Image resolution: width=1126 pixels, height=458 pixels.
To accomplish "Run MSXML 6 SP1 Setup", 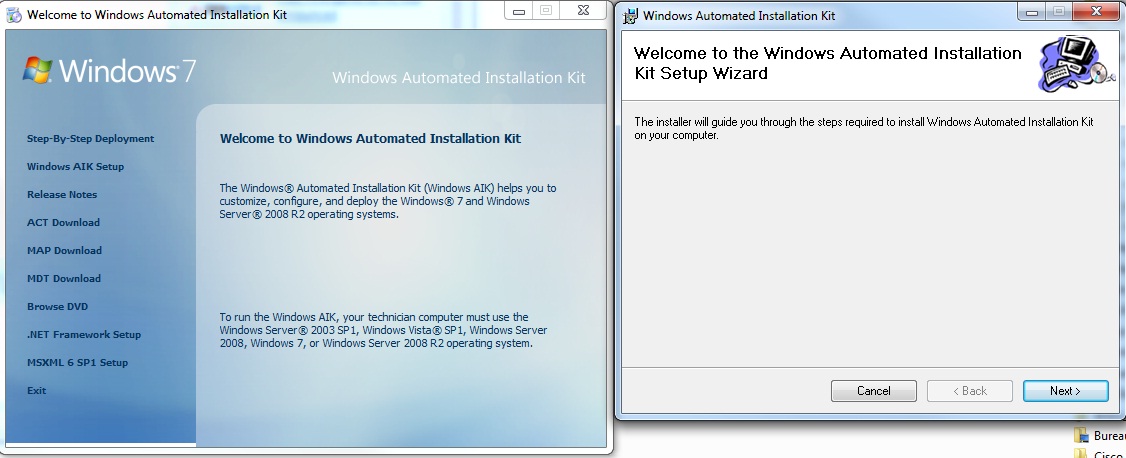I will (77, 363).
